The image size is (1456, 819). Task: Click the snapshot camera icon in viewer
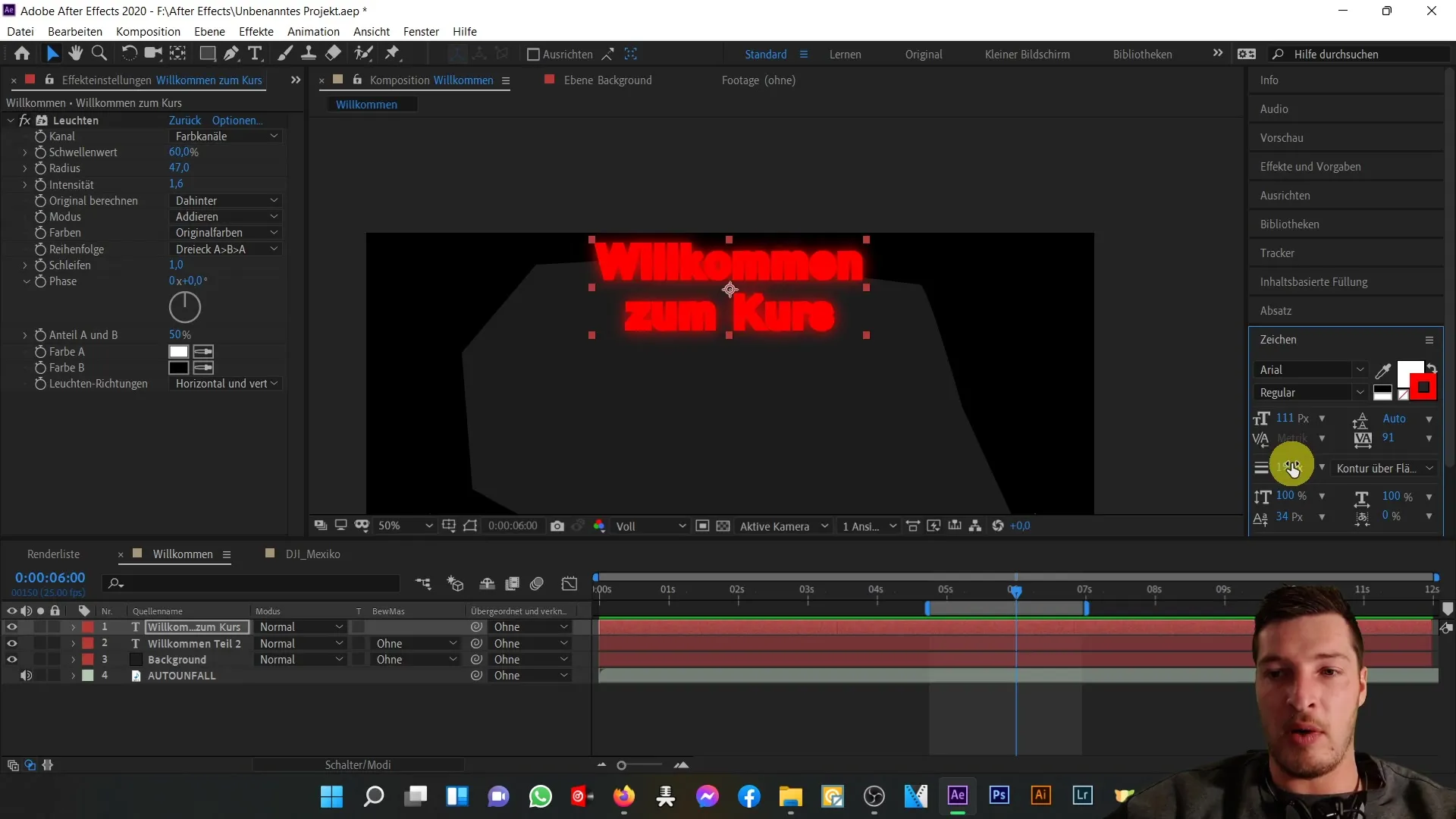557,526
